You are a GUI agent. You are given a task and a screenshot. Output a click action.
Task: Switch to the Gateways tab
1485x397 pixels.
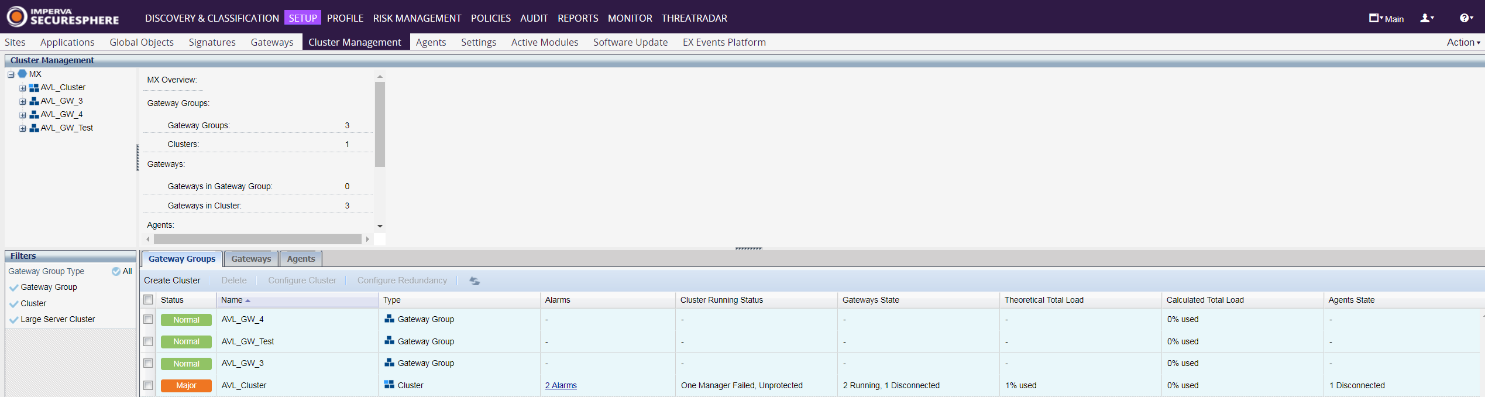point(251,259)
